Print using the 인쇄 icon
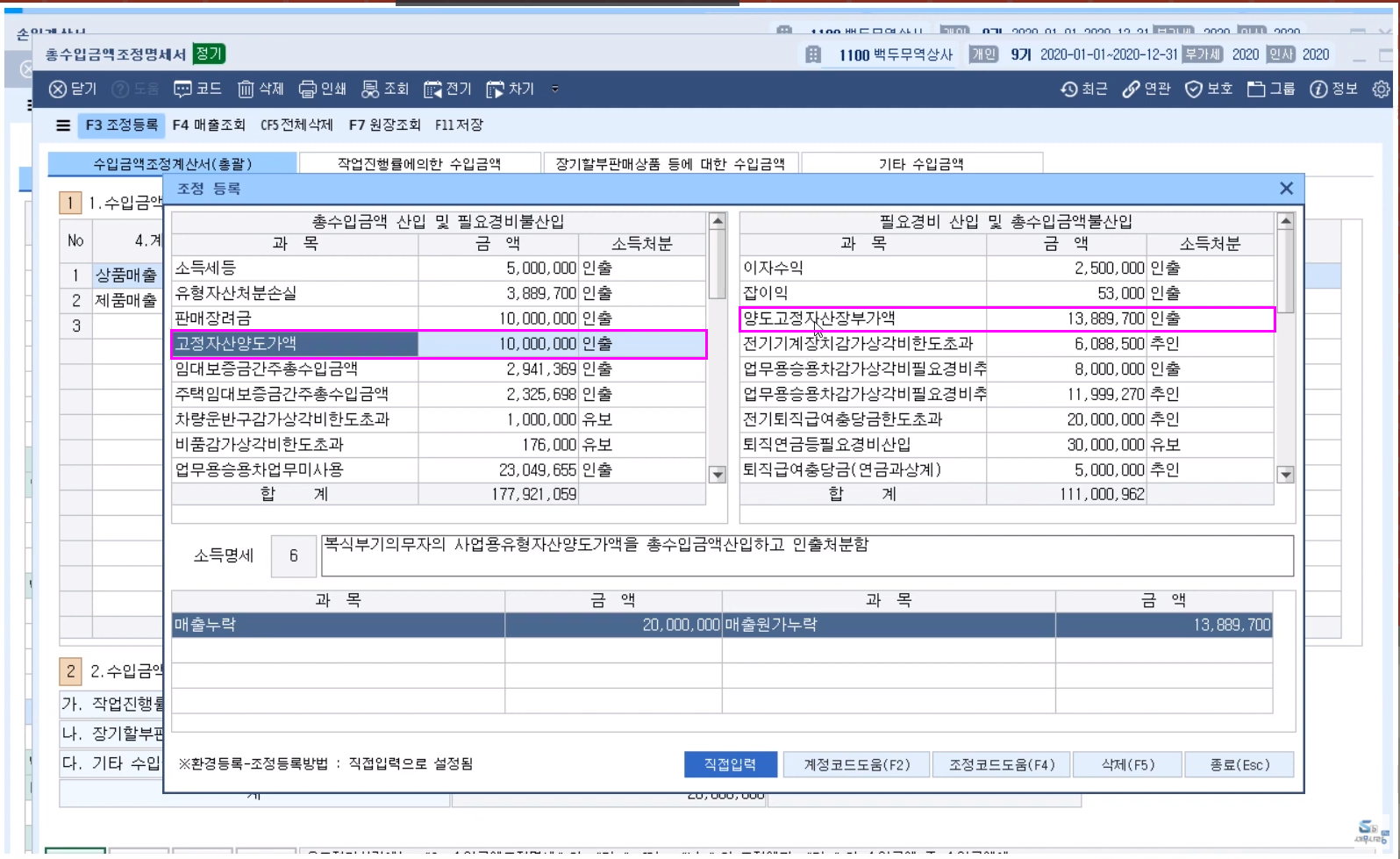 308,89
